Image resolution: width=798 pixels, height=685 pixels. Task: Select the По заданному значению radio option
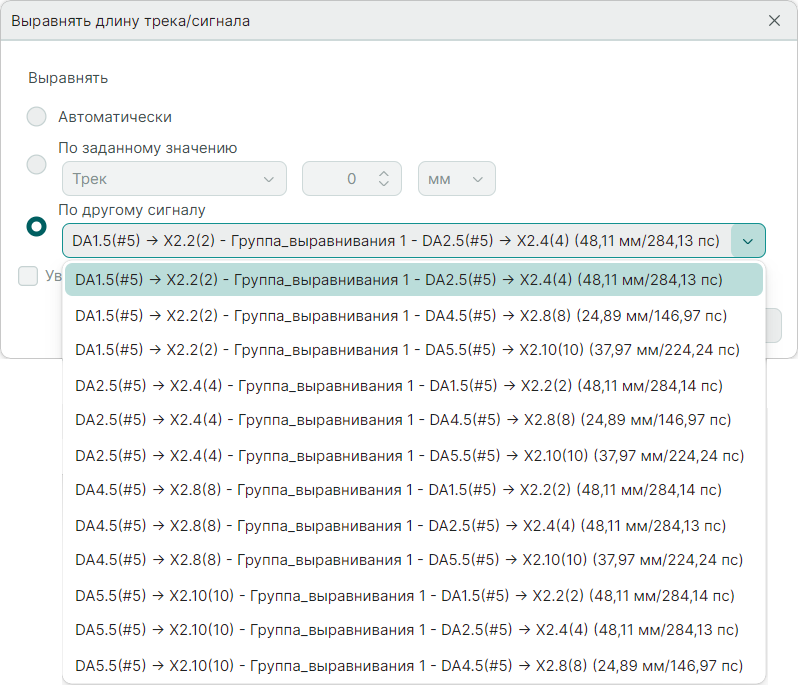(x=37, y=164)
